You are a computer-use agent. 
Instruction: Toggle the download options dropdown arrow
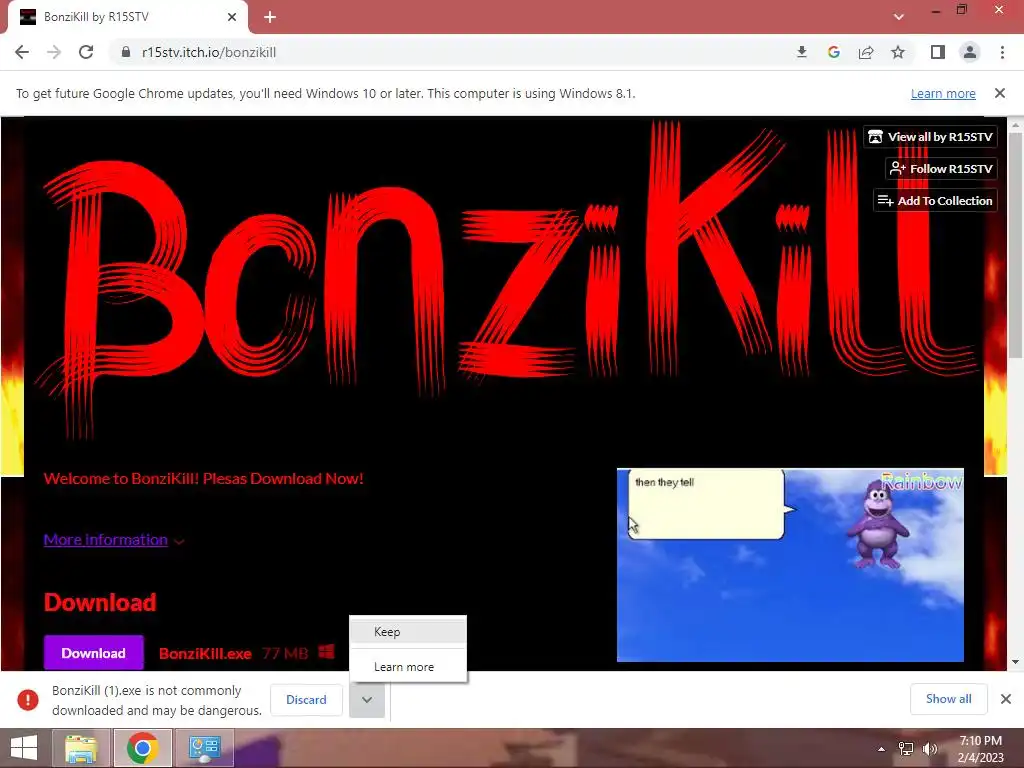[367, 699]
